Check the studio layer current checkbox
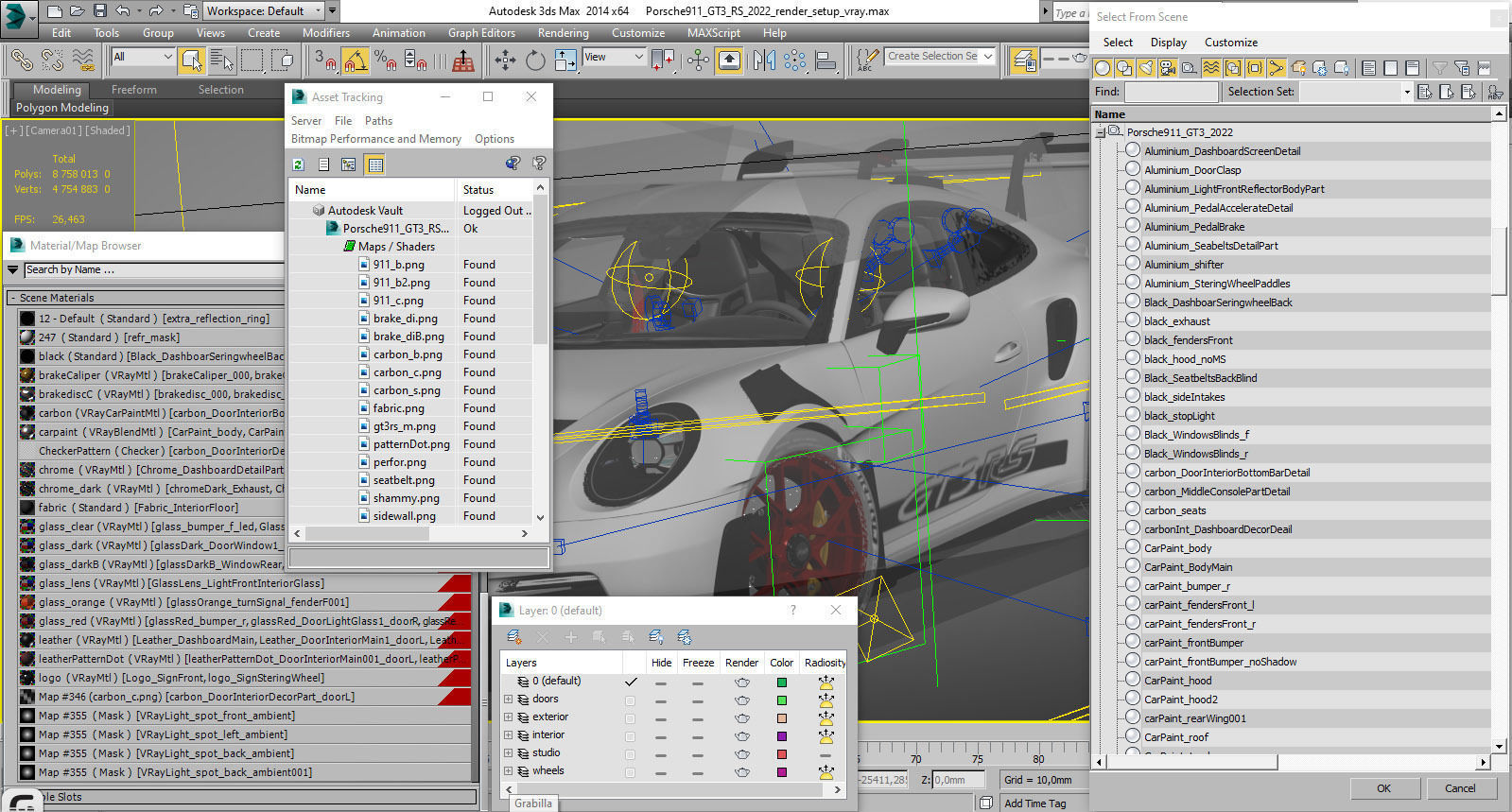Image resolution: width=1512 pixels, height=812 pixels. point(630,754)
